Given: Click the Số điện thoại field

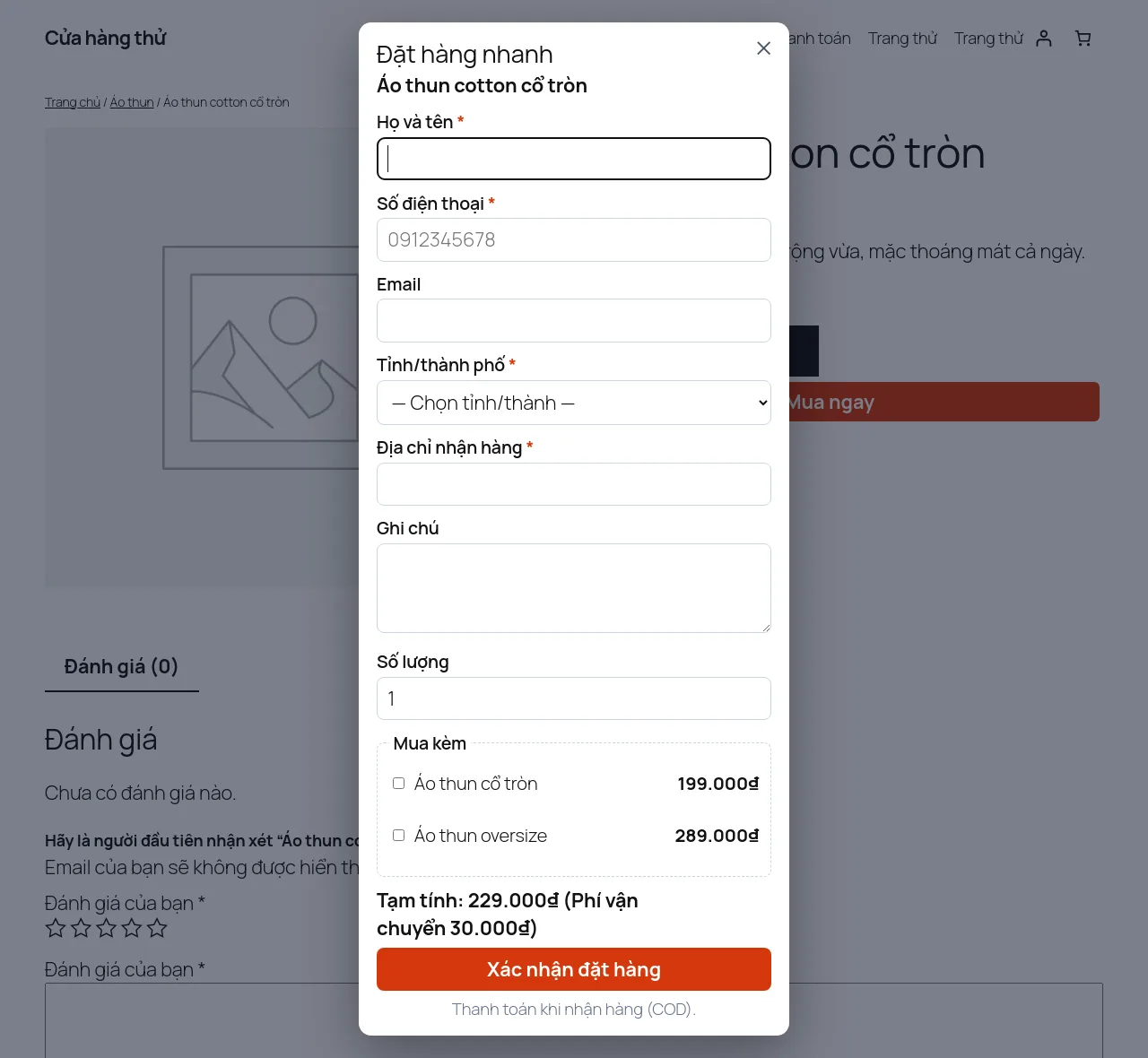Looking at the screenshot, I should (574, 240).
